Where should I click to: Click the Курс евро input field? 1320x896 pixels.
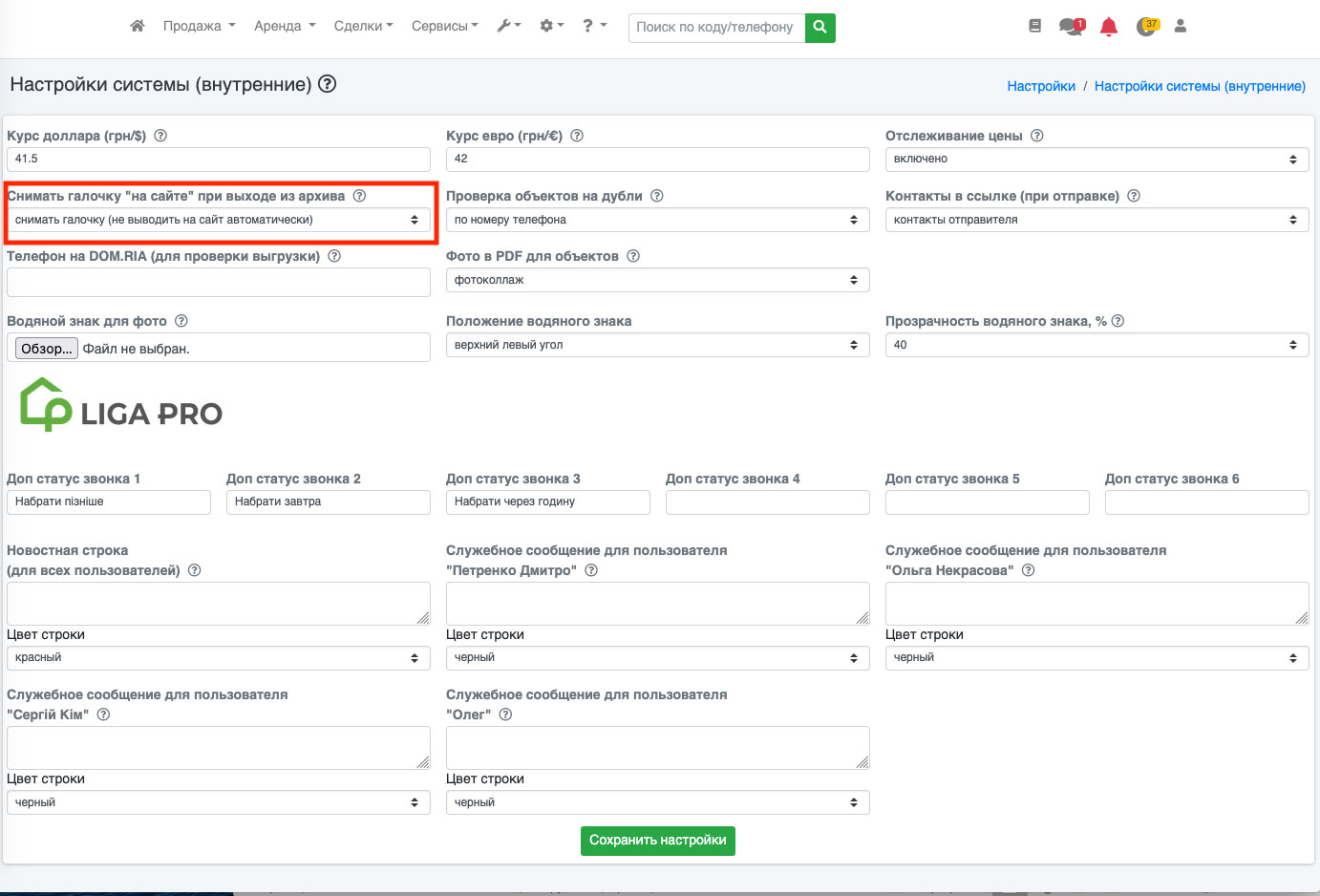[656, 160]
